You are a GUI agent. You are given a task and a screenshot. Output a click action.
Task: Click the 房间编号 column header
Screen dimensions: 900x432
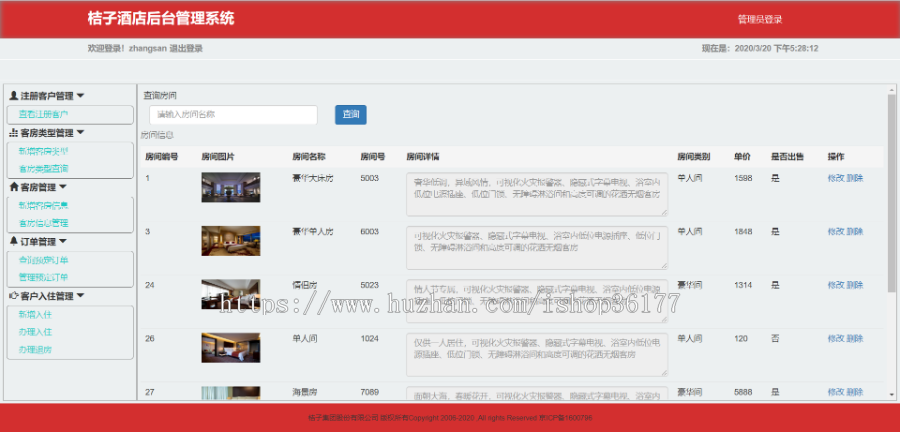[161, 157]
